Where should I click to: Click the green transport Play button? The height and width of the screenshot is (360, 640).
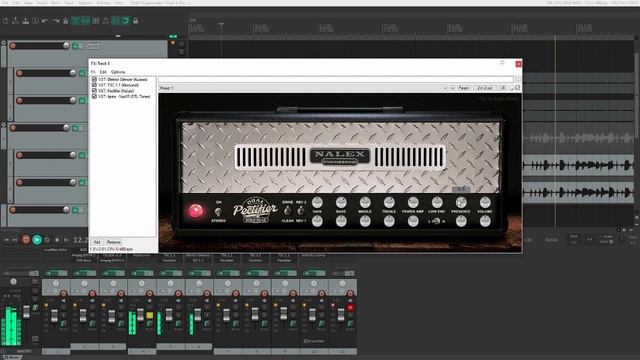(x=37, y=240)
